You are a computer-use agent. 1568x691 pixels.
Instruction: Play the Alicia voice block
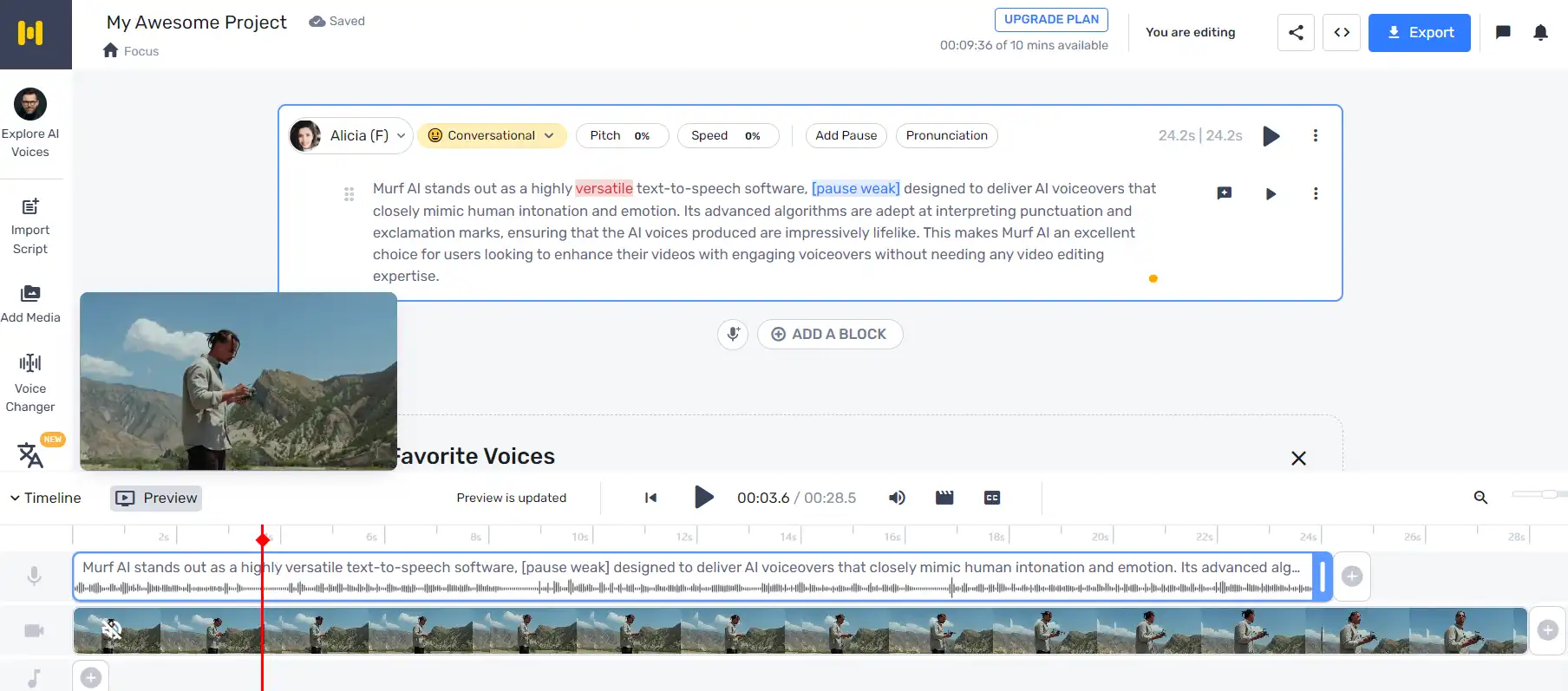pyautogui.click(x=1271, y=136)
